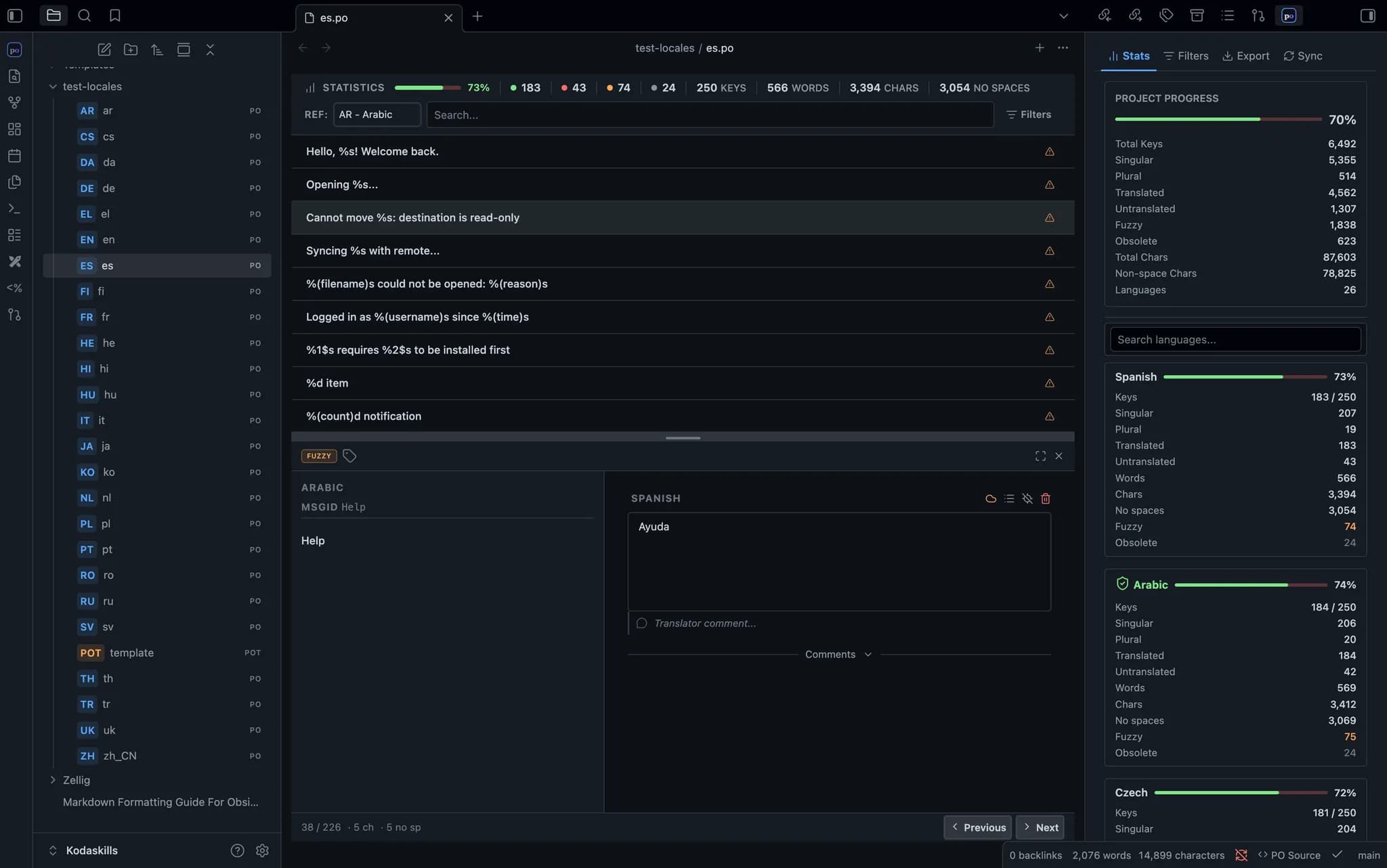Image resolution: width=1387 pixels, height=868 pixels.
Task: Change the file explorer sort order
Action: click(x=157, y=49)
